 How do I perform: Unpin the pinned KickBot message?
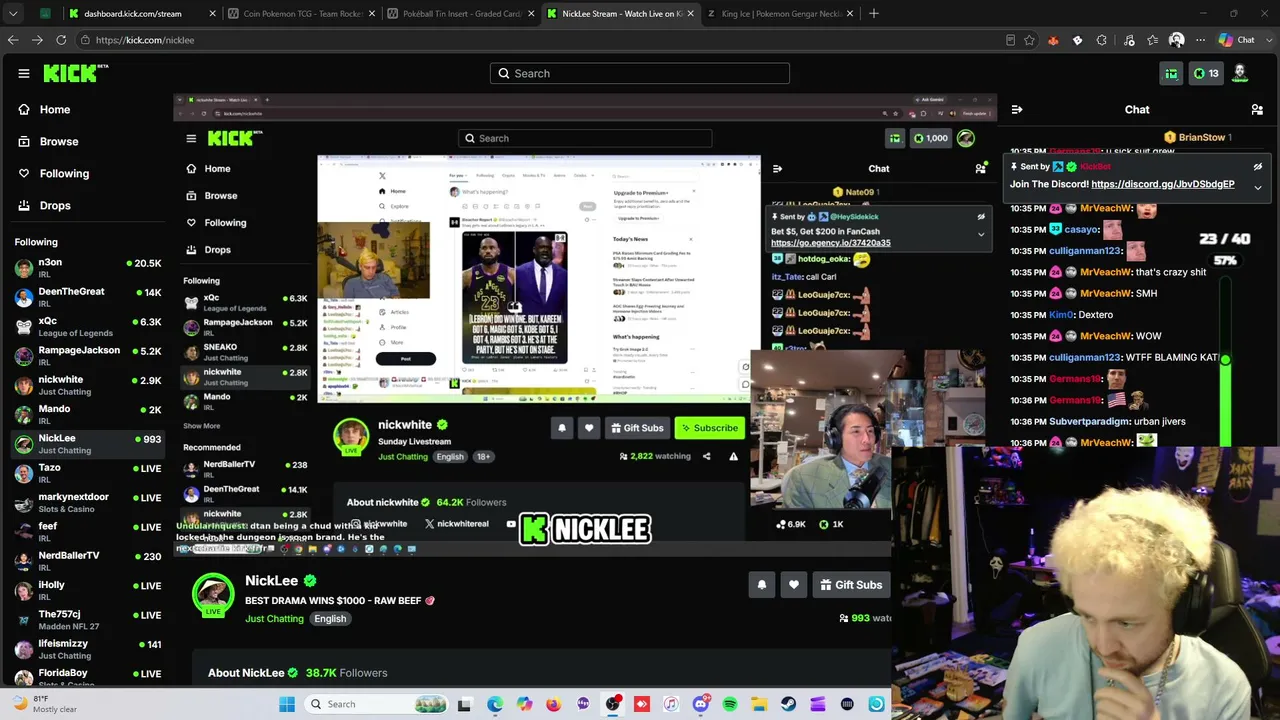(x=1258, y=167)
